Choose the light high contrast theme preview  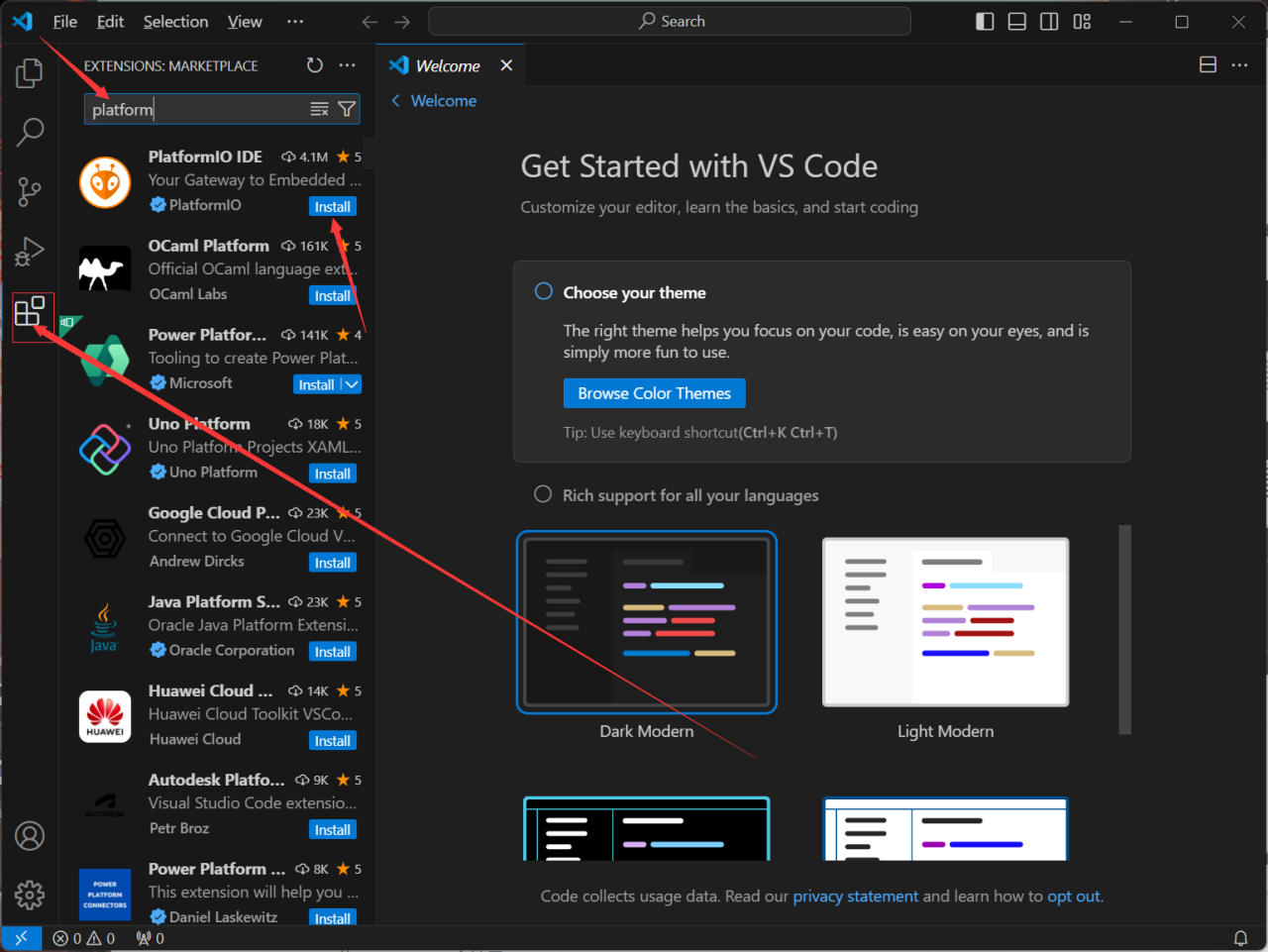(946, 829)
